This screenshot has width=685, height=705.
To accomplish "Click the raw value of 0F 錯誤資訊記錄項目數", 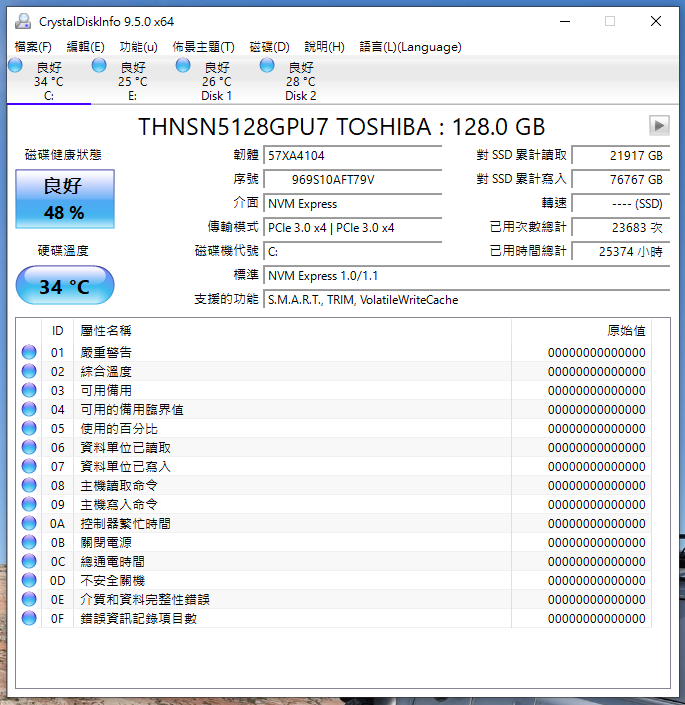I will [x=596, y=619].
